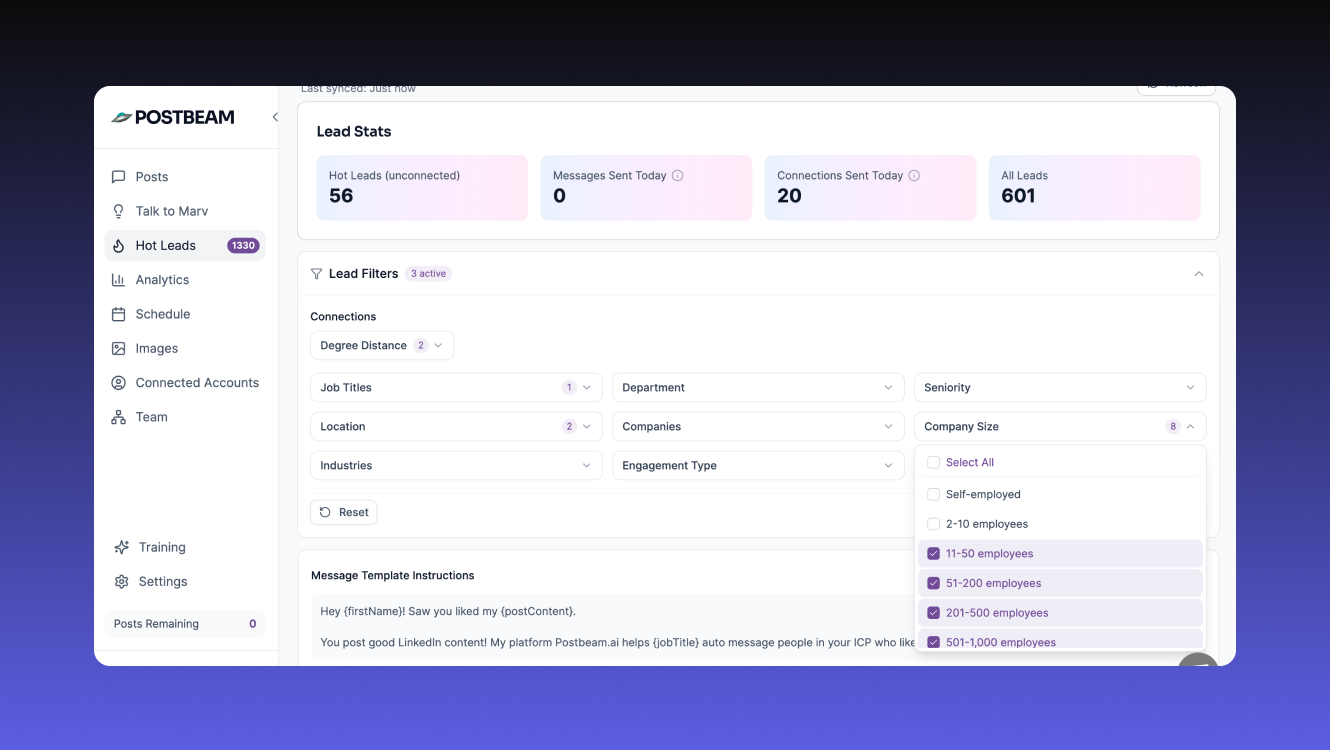This screenshot has width=1330, height=750.
Task: Click the All Leads stat card
Action: 1094,188
